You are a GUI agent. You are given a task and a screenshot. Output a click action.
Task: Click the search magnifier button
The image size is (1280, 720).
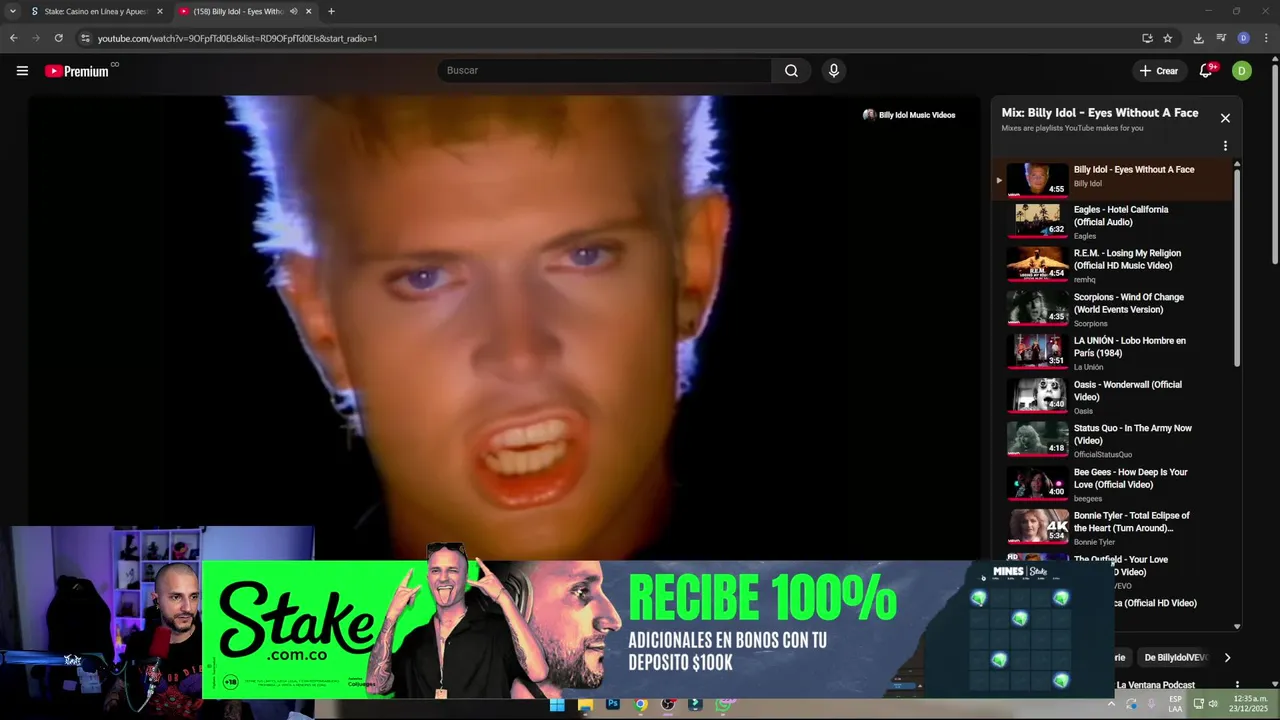tap(791, 71)
